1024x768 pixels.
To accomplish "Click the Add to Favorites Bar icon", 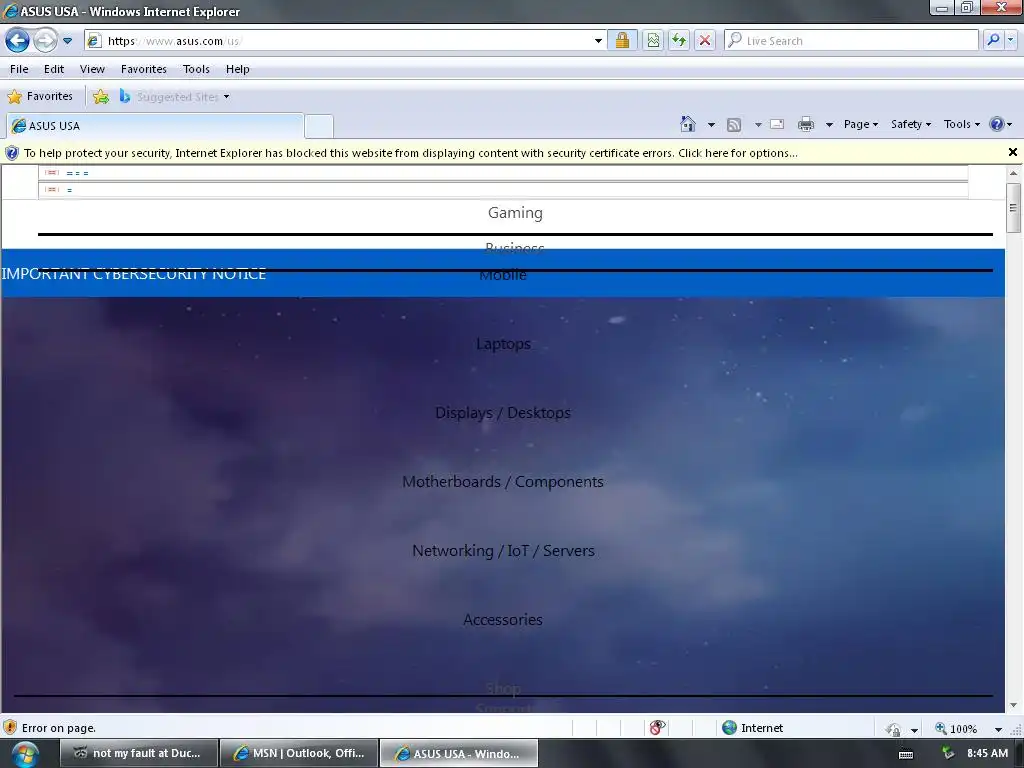I will (101, 97).
